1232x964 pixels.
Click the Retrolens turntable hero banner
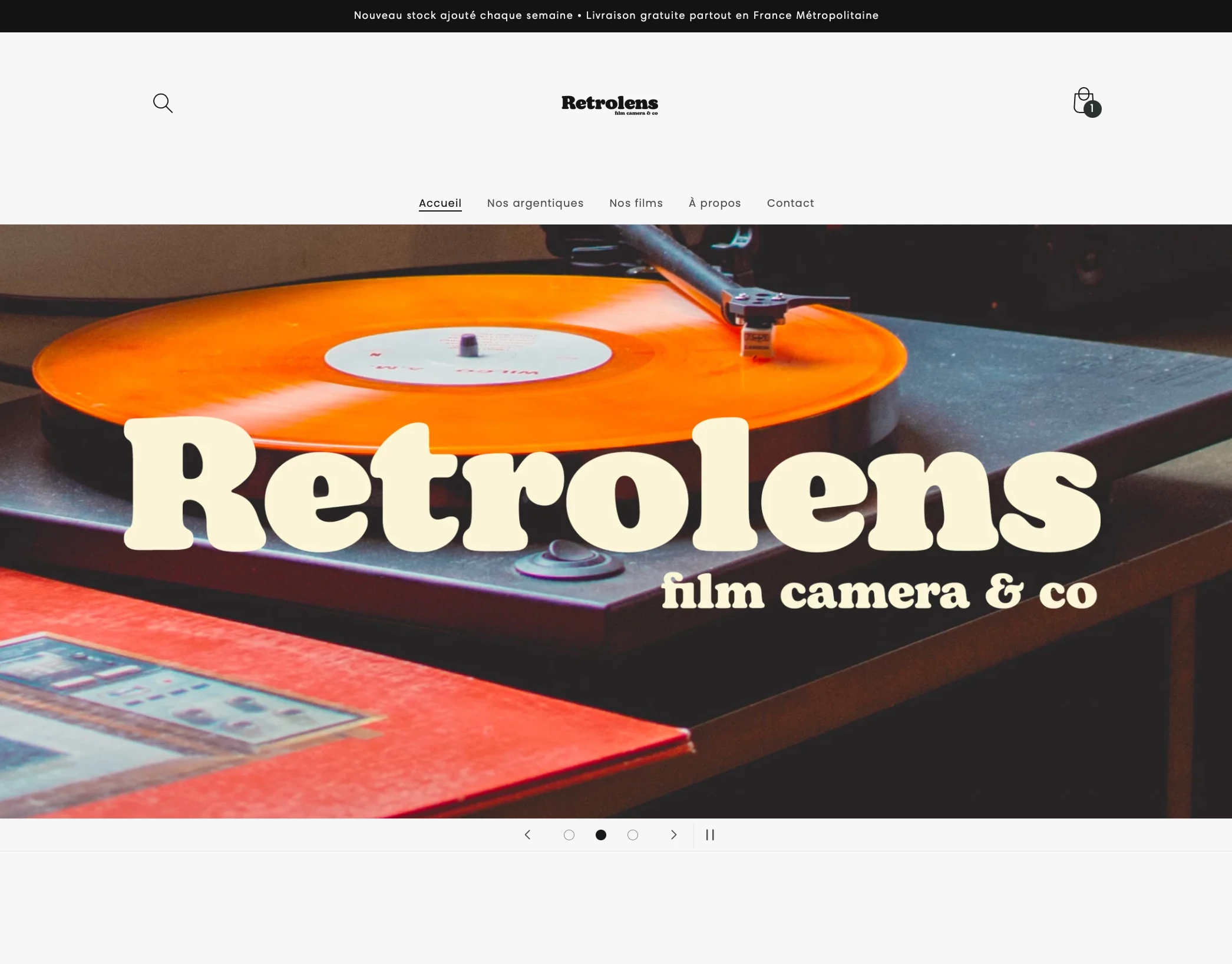(x=616, y=521)
